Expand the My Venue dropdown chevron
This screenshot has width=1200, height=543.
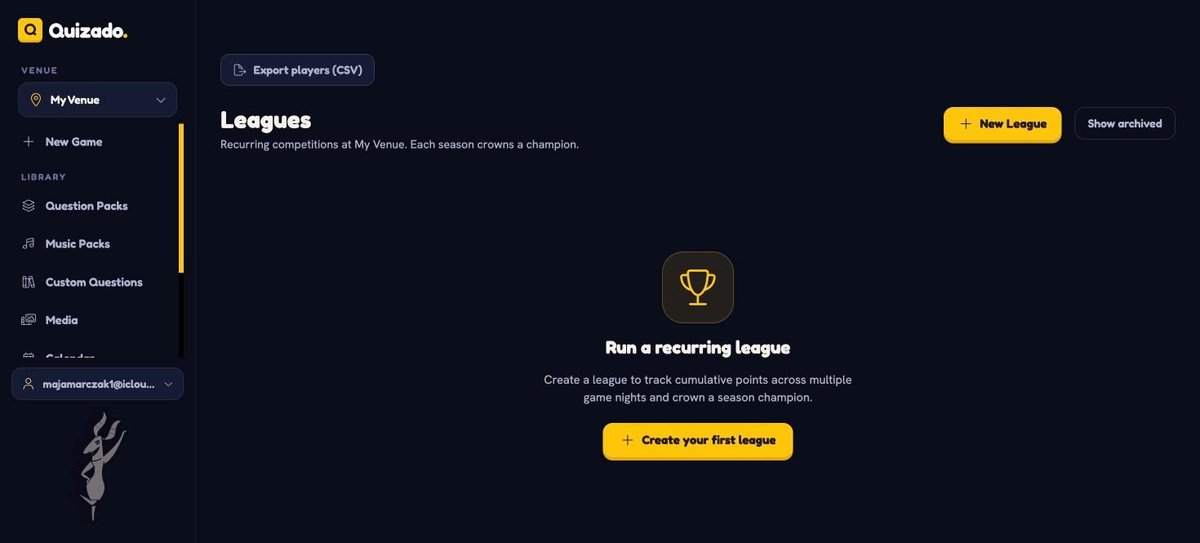[x=161, y=100]
